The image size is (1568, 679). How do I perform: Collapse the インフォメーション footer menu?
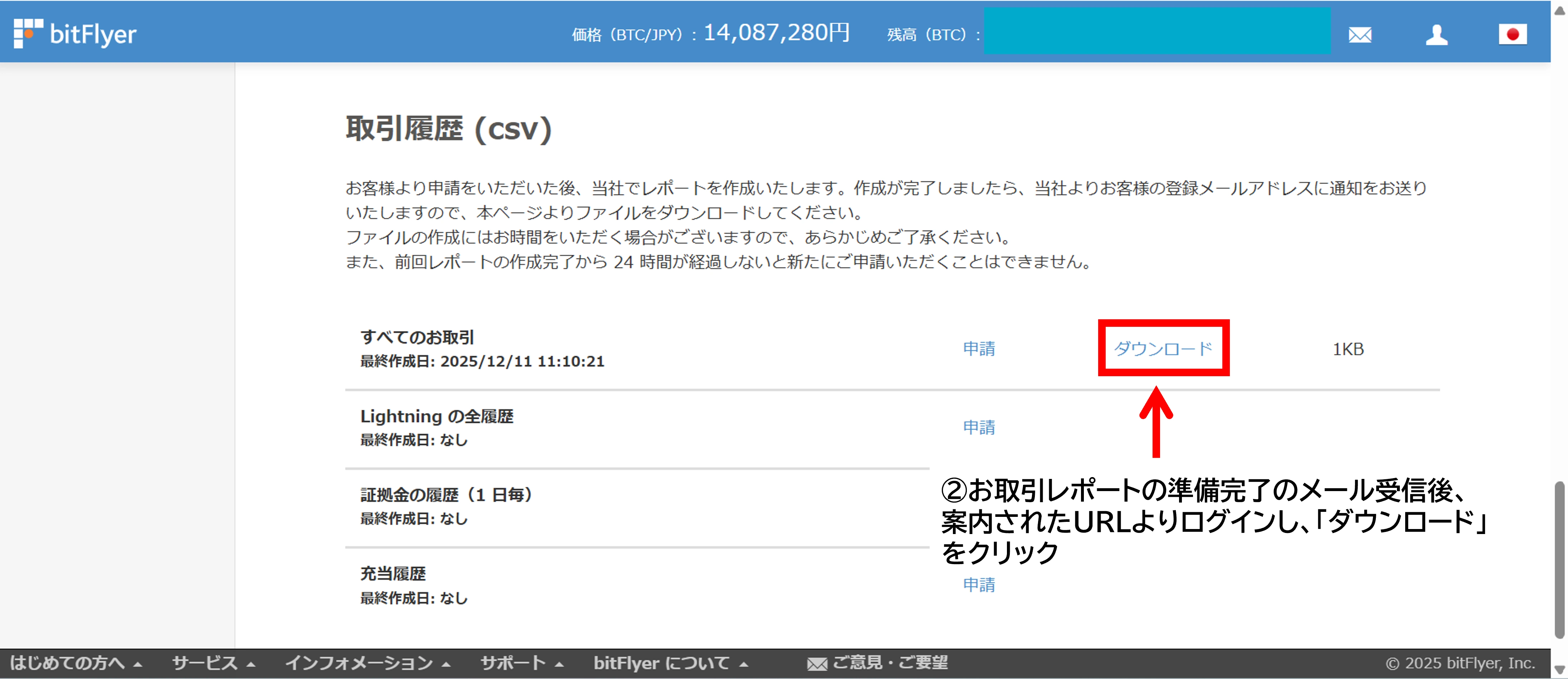point(367,663)
